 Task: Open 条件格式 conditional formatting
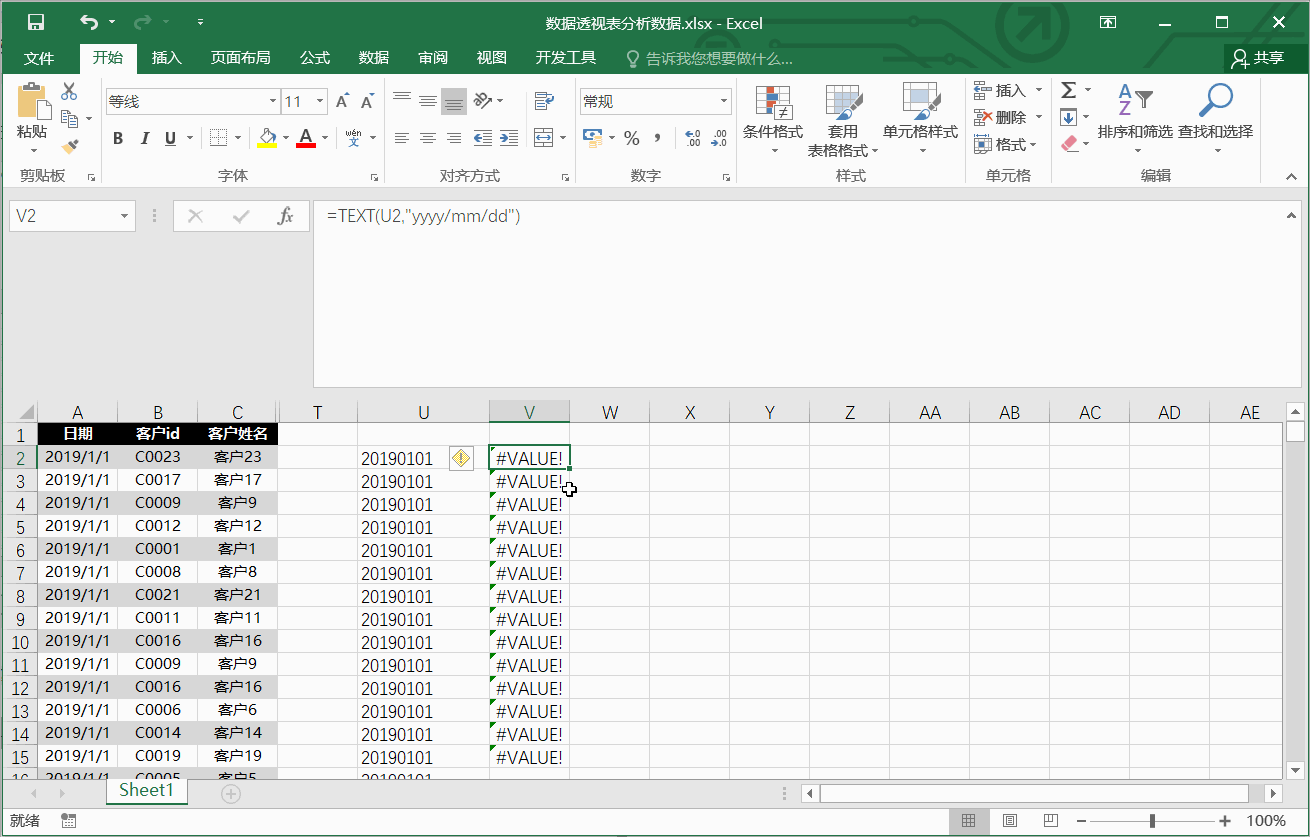(773, 120)
